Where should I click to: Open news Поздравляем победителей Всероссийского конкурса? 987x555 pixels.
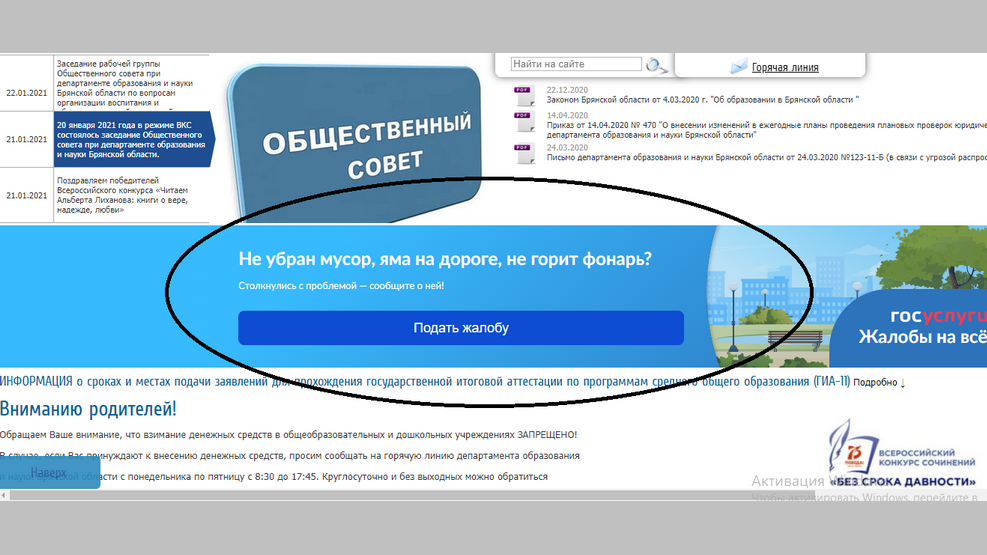pyautogui.click(x=122, y=195)
